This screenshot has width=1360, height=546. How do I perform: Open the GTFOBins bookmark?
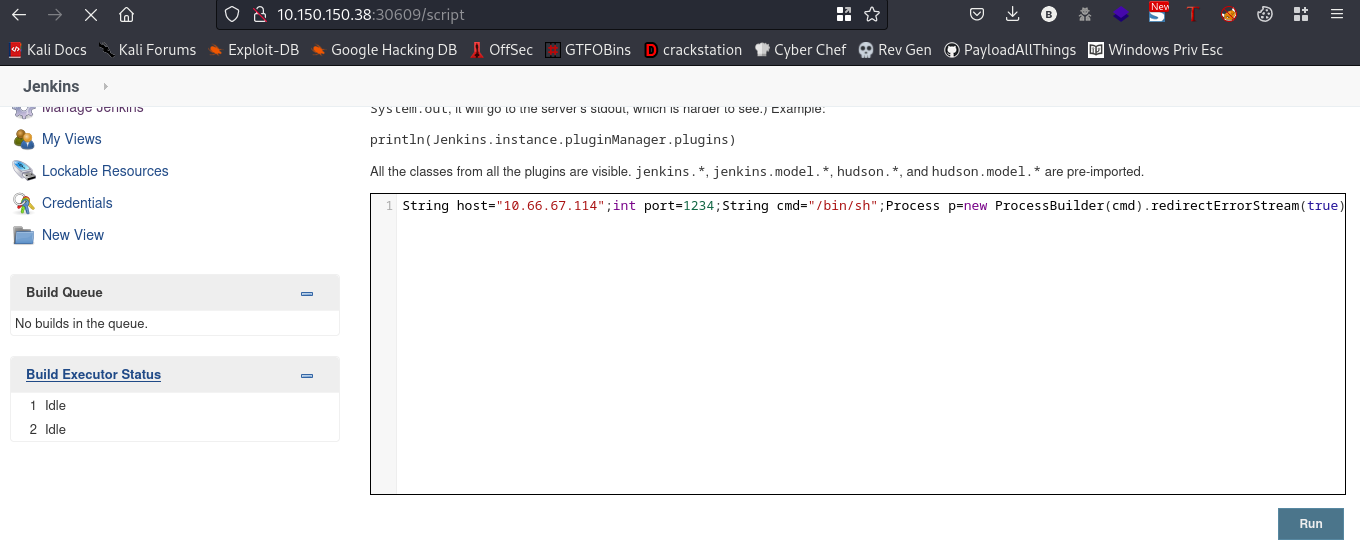coord(588,49)
